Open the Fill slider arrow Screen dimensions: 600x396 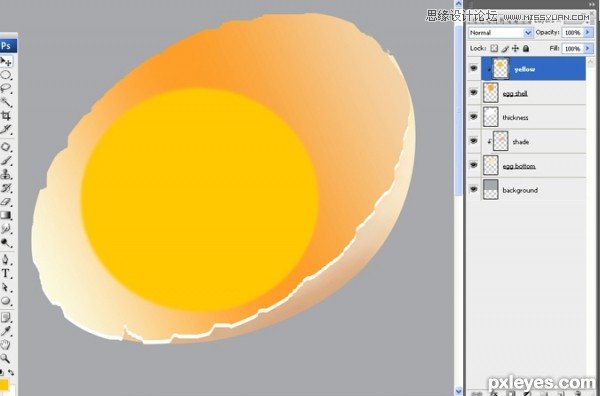588,49
